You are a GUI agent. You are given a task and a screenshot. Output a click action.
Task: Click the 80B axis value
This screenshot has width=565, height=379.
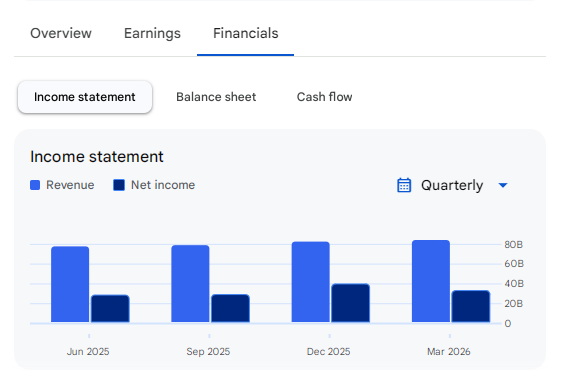[513, 245]
